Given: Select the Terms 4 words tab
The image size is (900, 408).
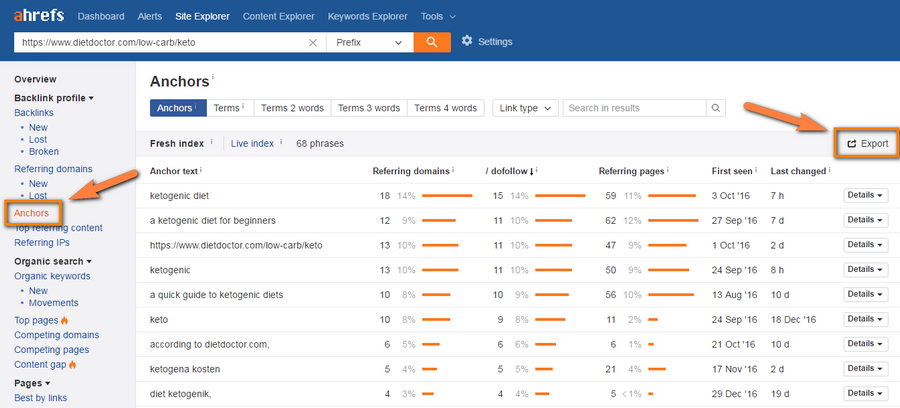Looking at the screenshot, I should click(446, 108).
